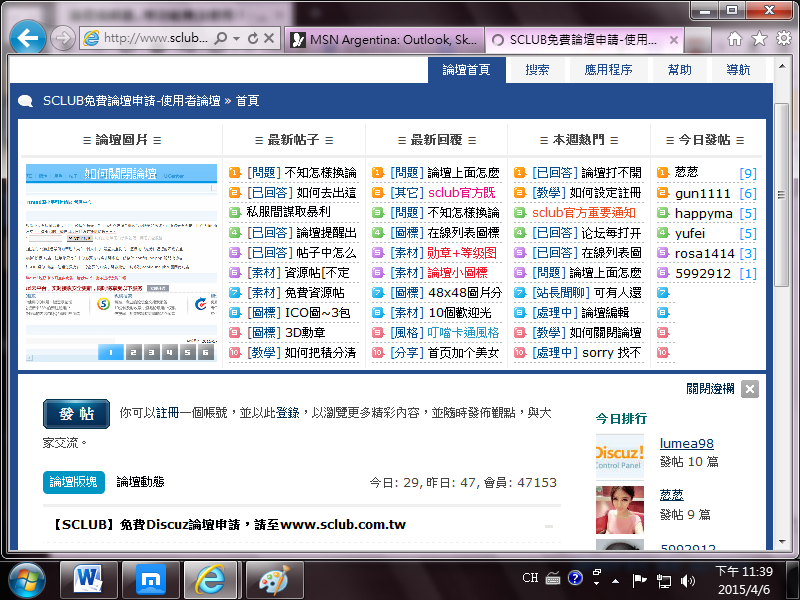This screenshot has height=600, width=800.
Task: Open the 論壇首頁 navigation tab
Action: click(466, 70)
